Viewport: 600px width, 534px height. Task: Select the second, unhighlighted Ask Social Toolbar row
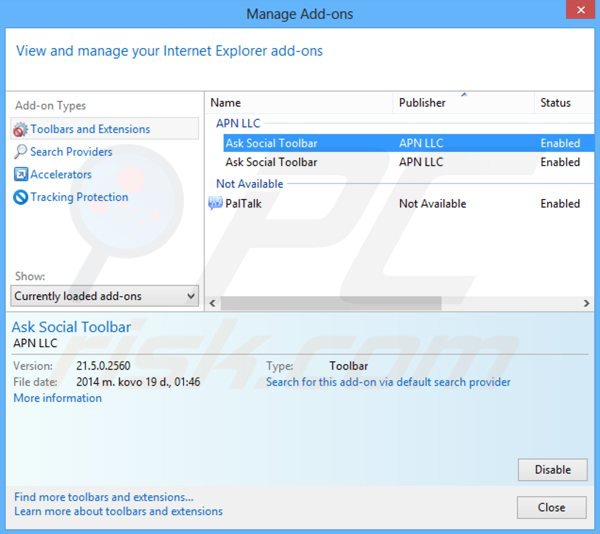409,162
